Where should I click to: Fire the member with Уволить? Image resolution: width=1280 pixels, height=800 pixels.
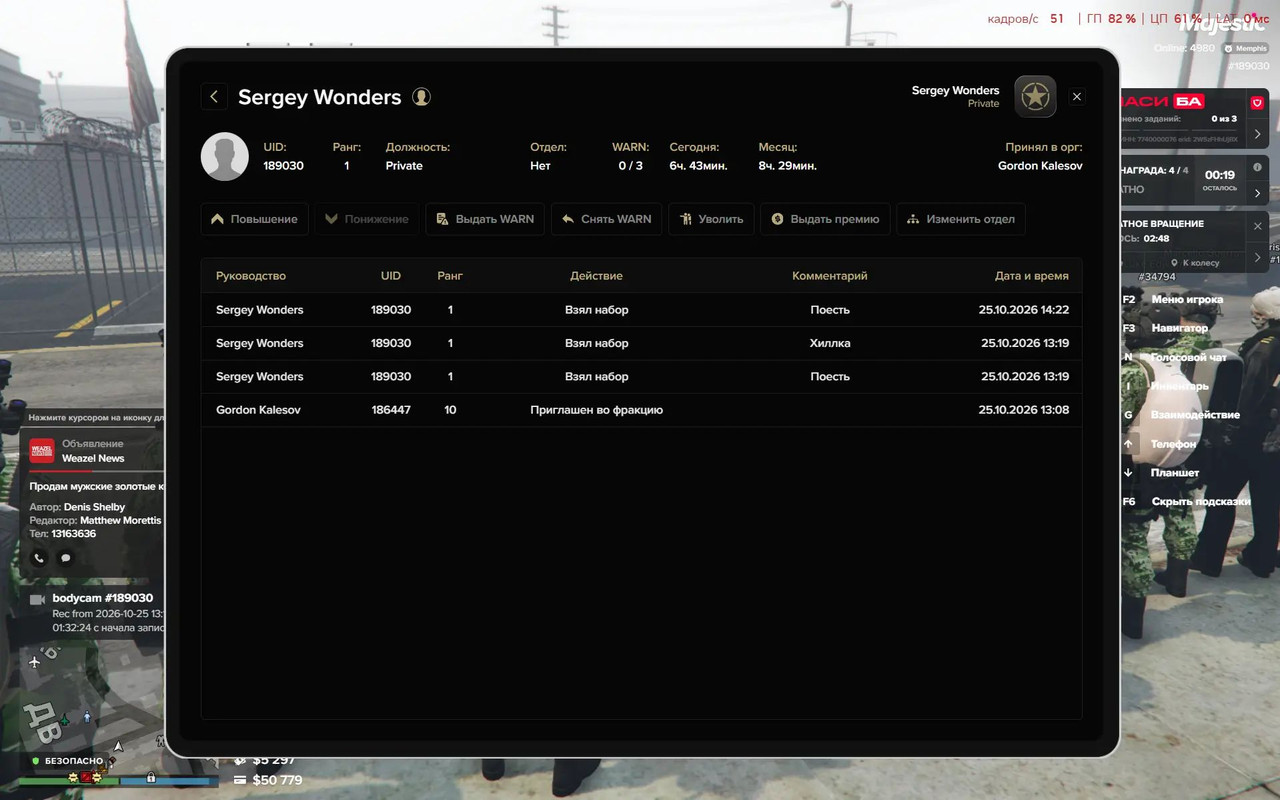(711, 219)
